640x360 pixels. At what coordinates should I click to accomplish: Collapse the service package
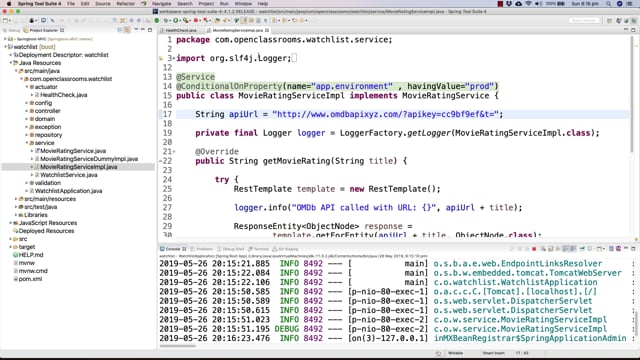click(x=27, y=143)
